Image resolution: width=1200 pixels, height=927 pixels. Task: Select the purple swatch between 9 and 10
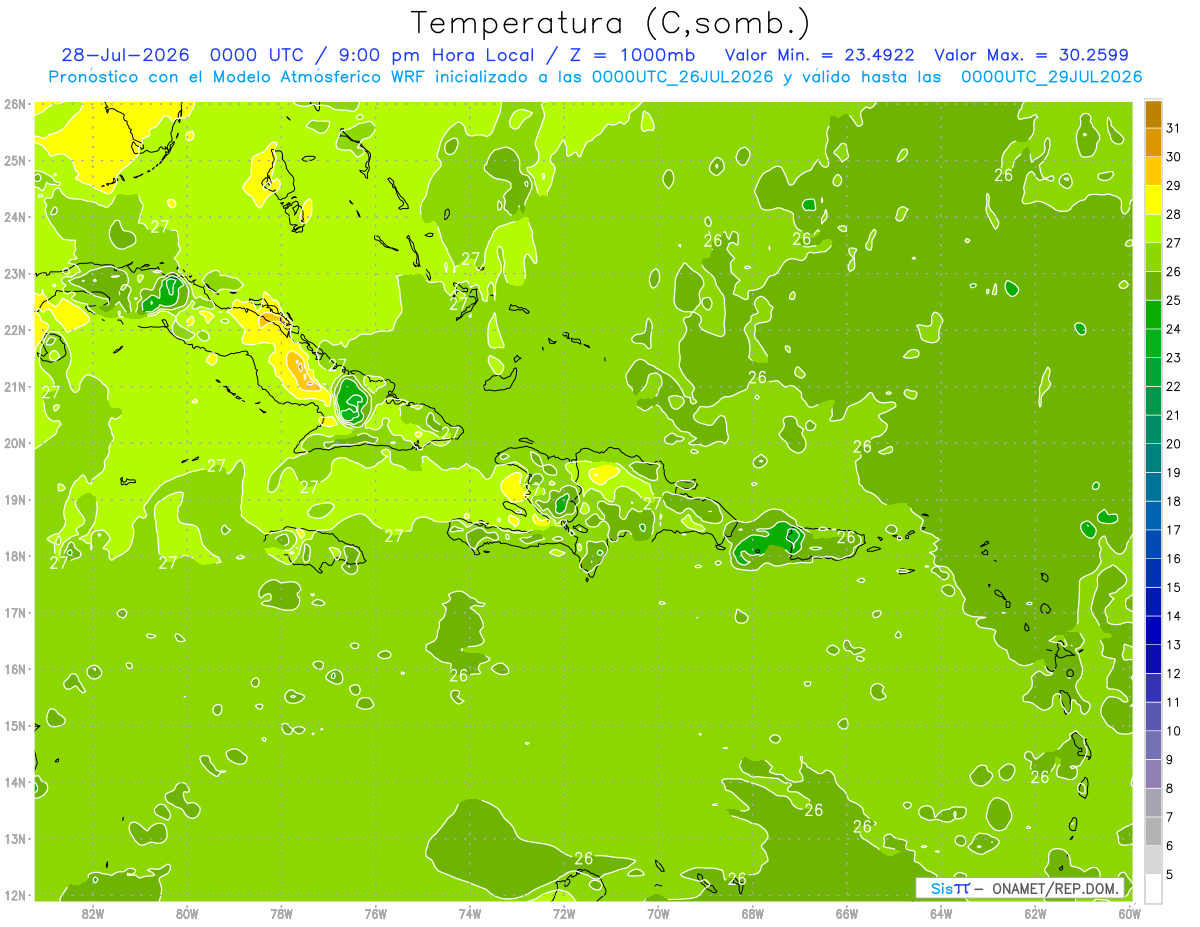tap(1154, 745)
